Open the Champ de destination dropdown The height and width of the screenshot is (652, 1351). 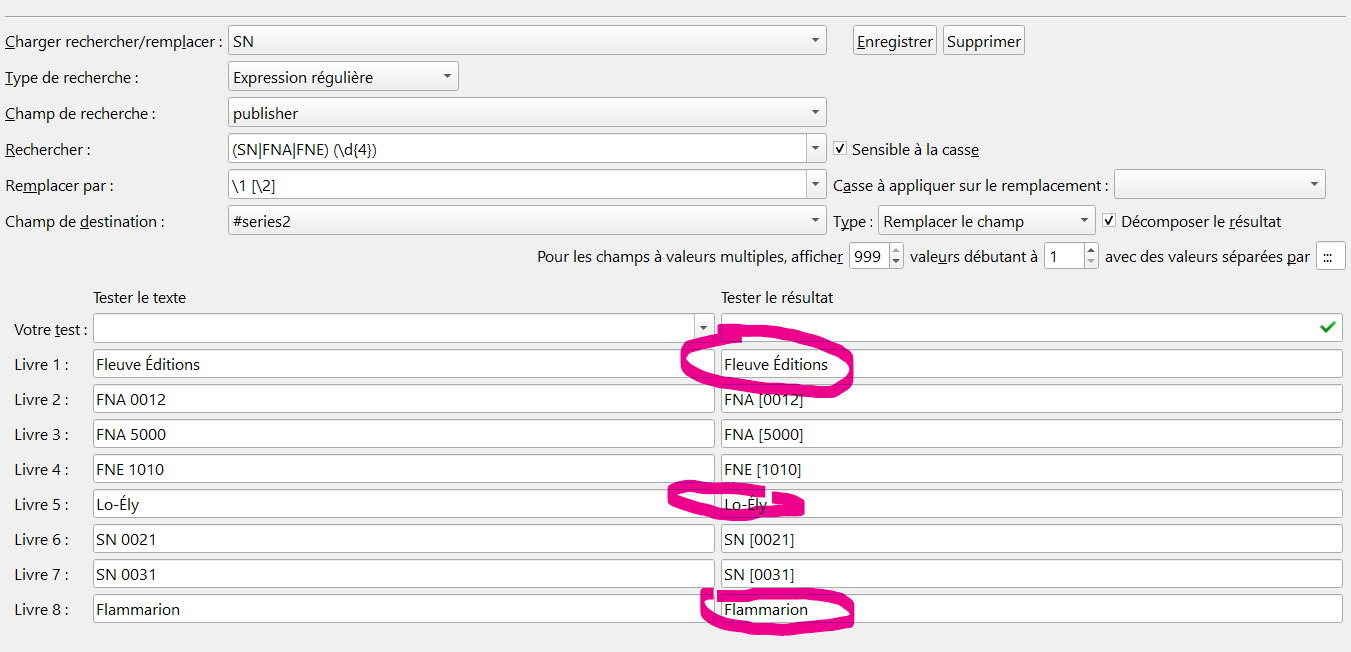(x=817, y=221)
